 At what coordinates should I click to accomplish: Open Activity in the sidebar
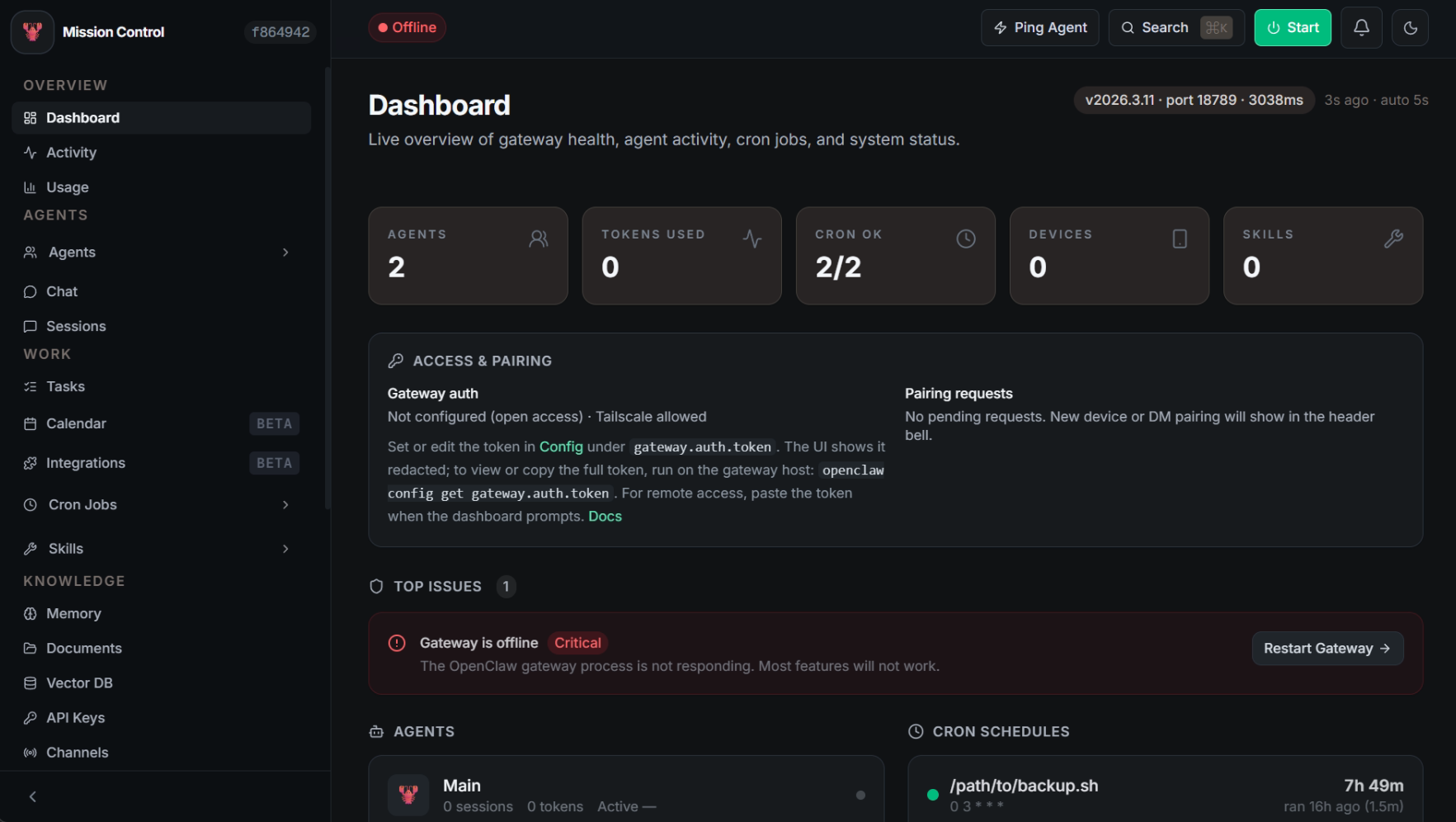tap(71, 153)
